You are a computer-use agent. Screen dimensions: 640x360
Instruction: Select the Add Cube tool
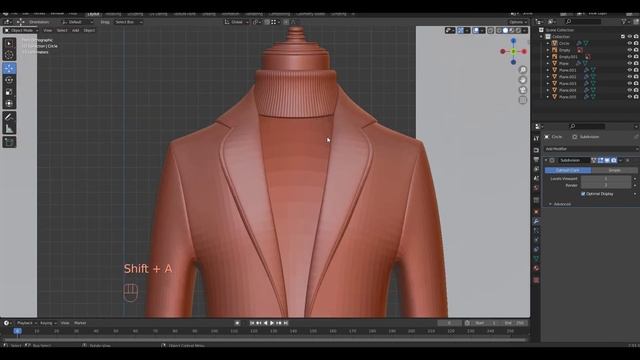click(x=9, y=142)
